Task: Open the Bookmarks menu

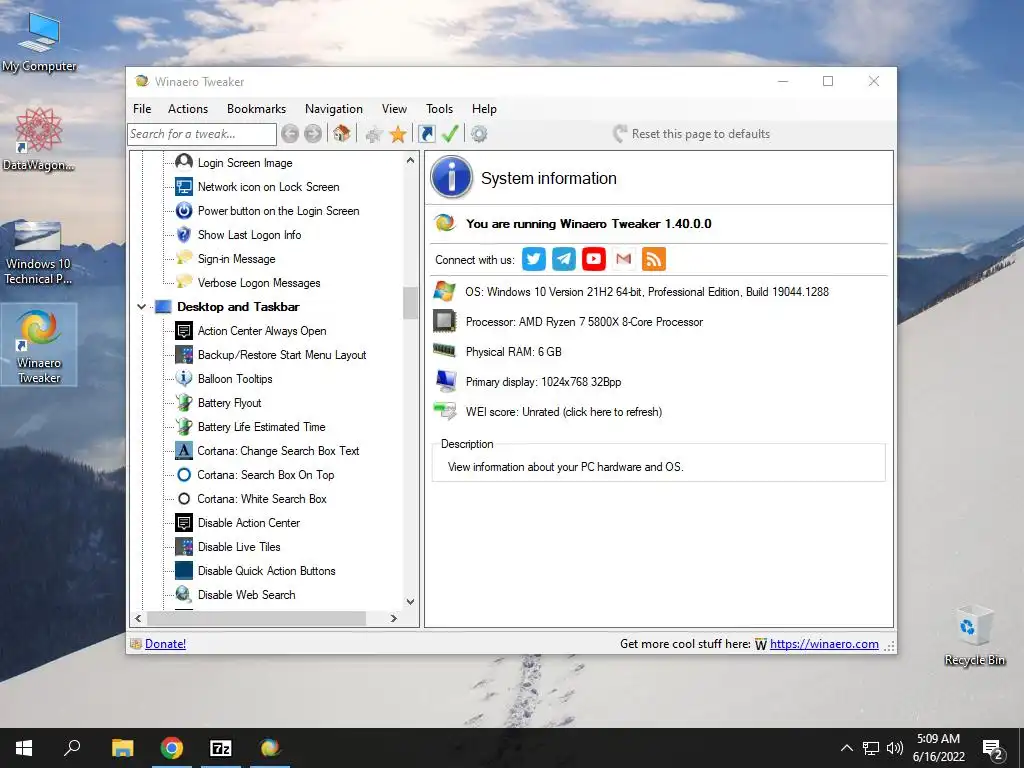Action: [256, 109]
